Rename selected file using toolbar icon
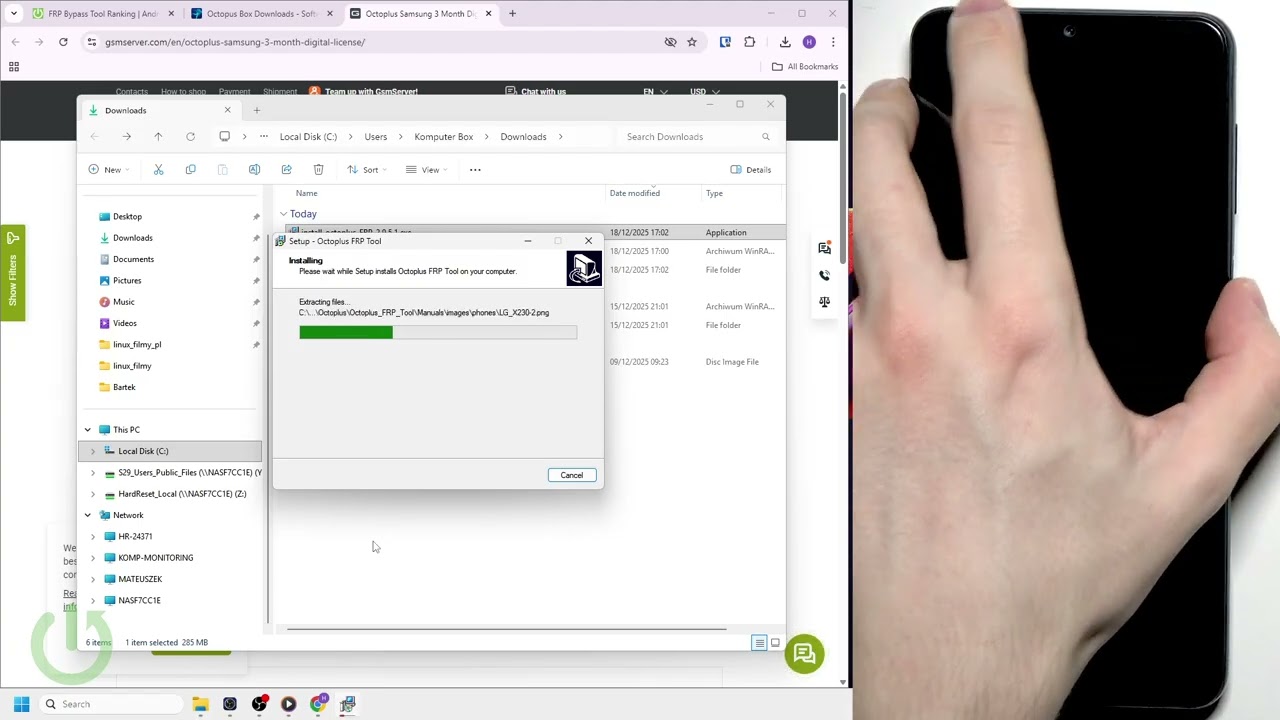 (x=254, y=169)
